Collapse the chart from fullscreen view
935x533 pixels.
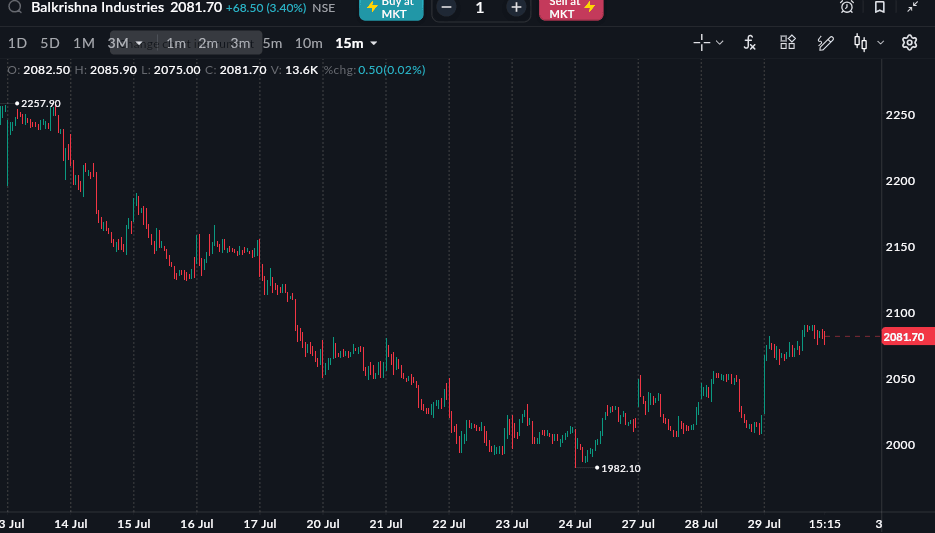[x=912, y=7]
